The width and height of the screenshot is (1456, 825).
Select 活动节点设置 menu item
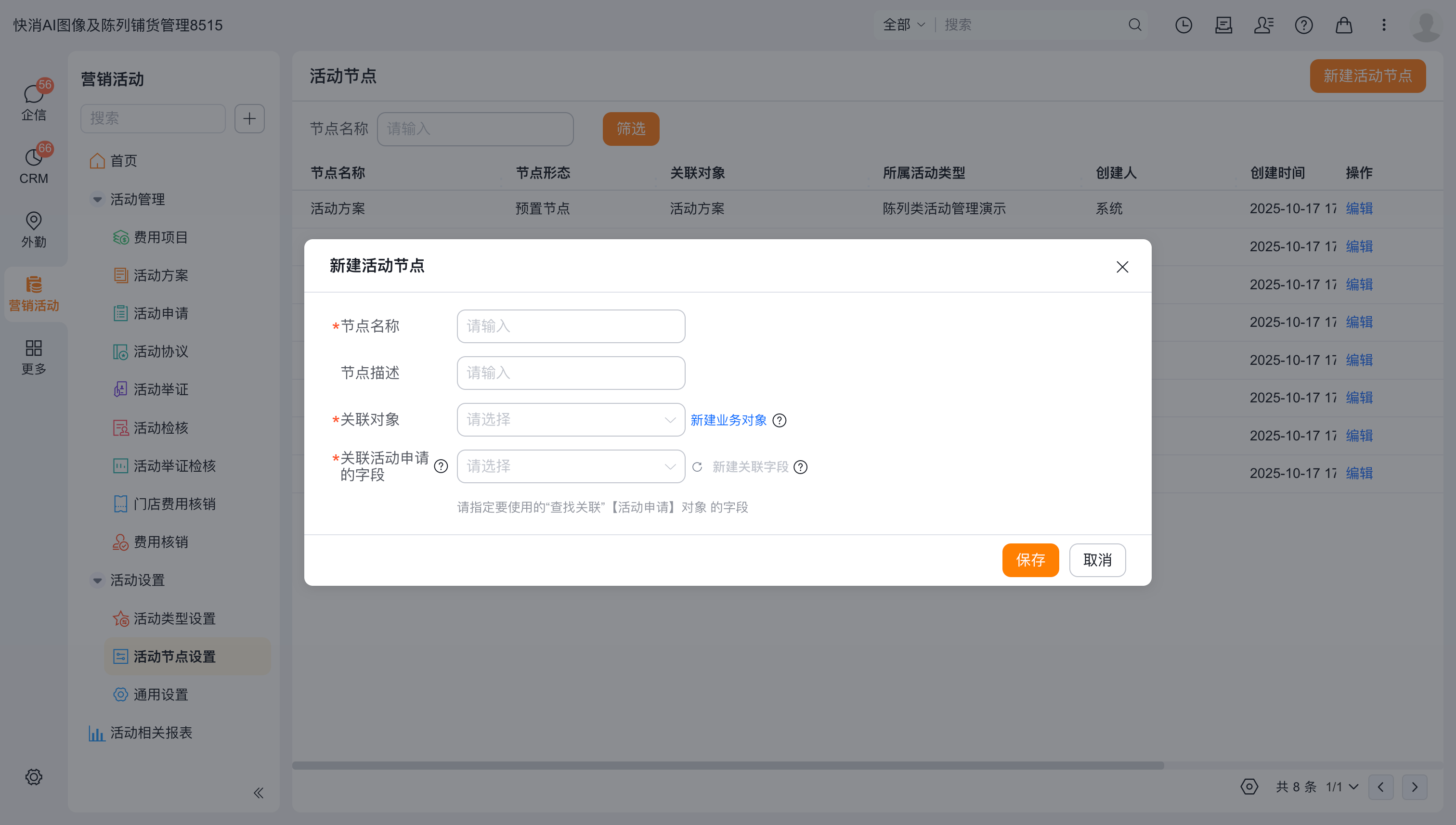(x=187, y=657)
